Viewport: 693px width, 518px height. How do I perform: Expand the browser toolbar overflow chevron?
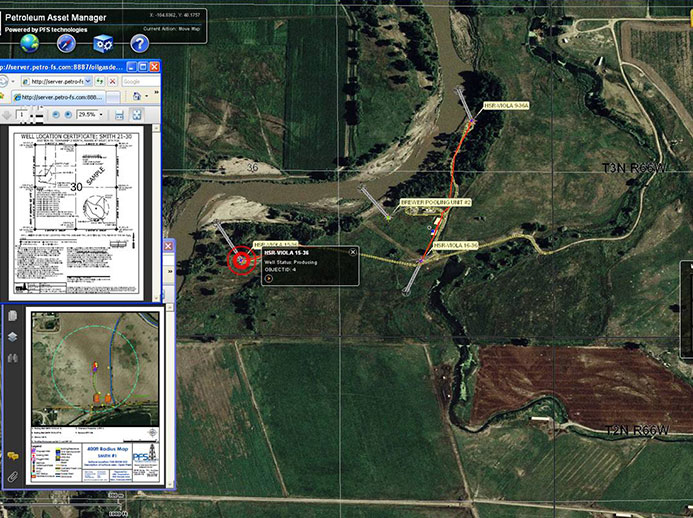click(156, 92)
